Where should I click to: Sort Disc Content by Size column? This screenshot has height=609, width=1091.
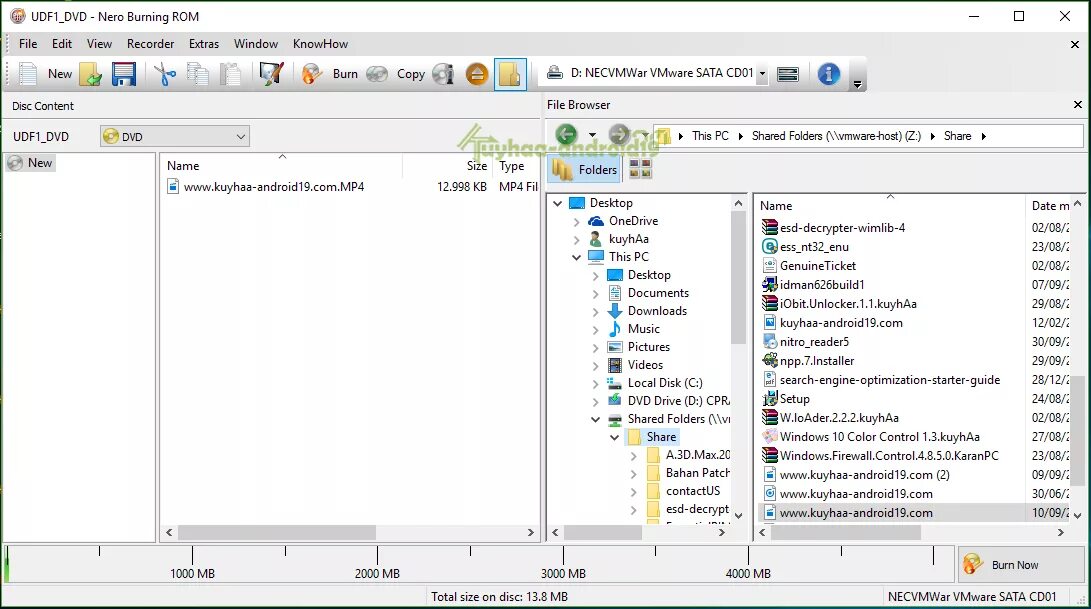coord(477,166)
